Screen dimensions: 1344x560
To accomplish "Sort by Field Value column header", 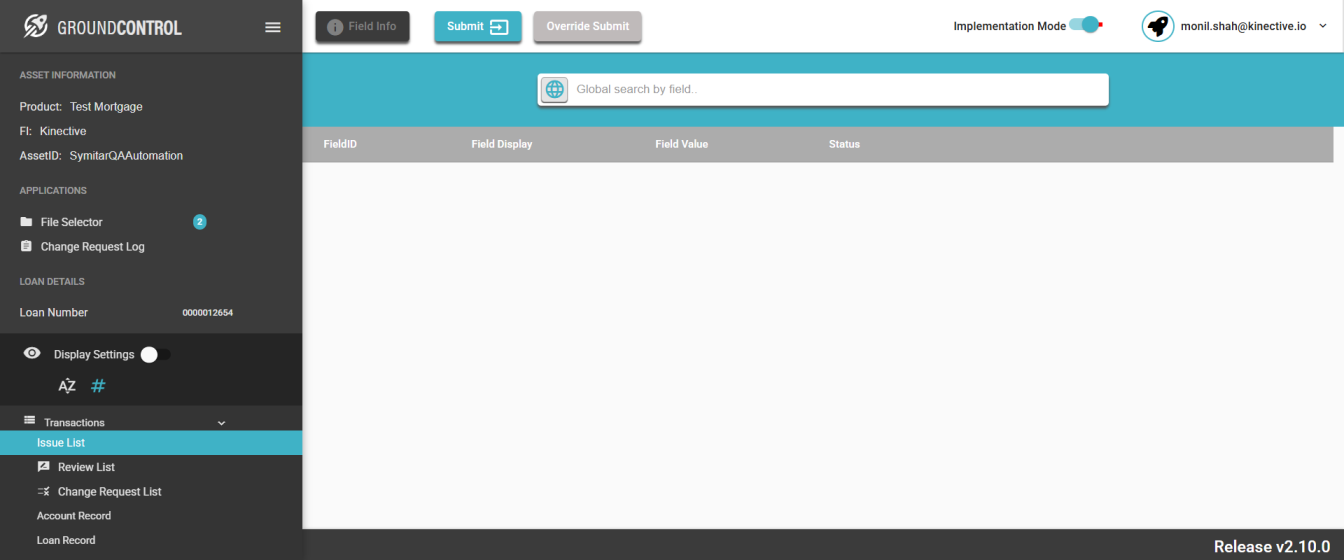I will (x=681, y=144).
